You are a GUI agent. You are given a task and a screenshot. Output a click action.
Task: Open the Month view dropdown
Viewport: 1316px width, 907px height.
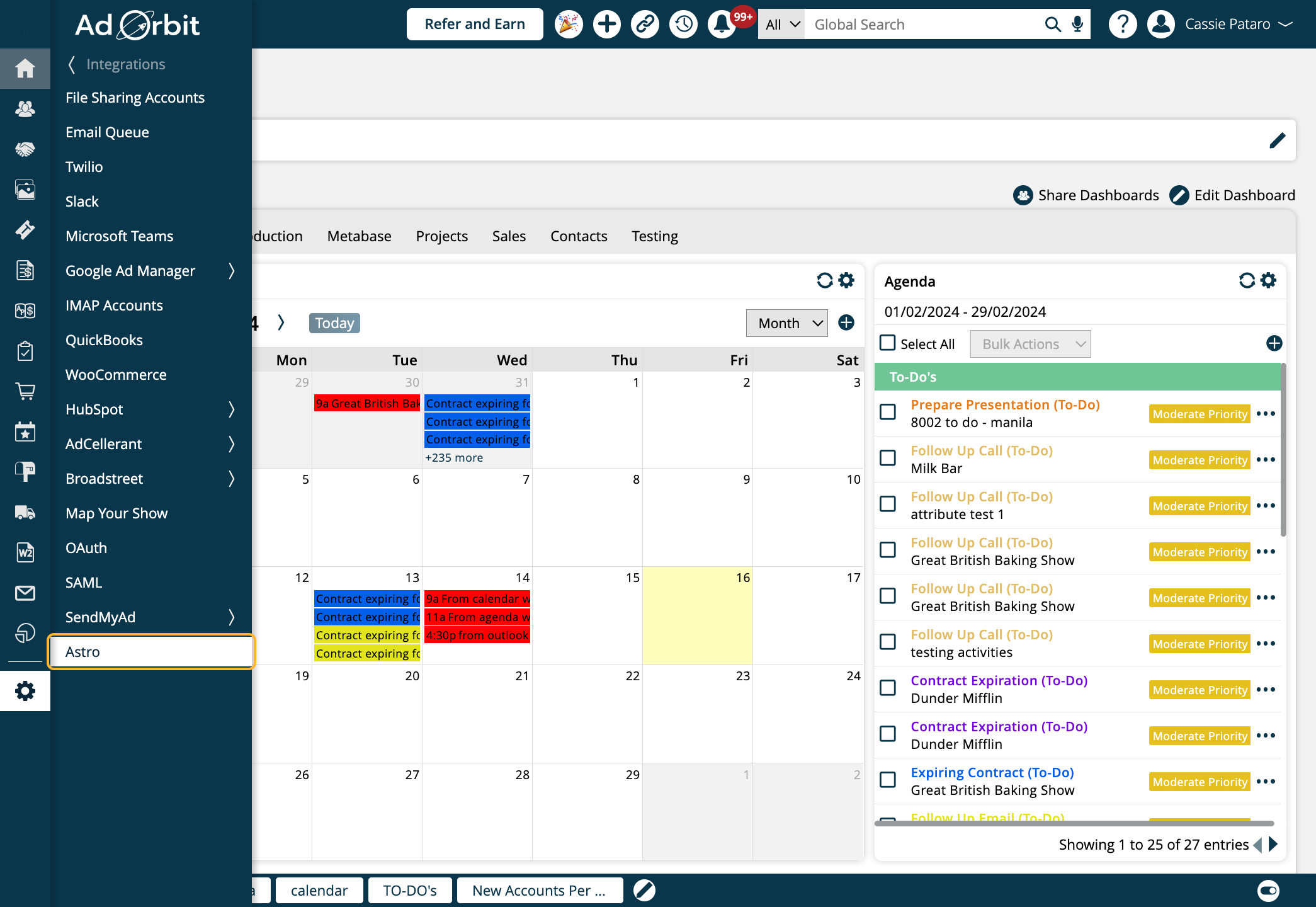pyautogui.click(x=787, y=323)
